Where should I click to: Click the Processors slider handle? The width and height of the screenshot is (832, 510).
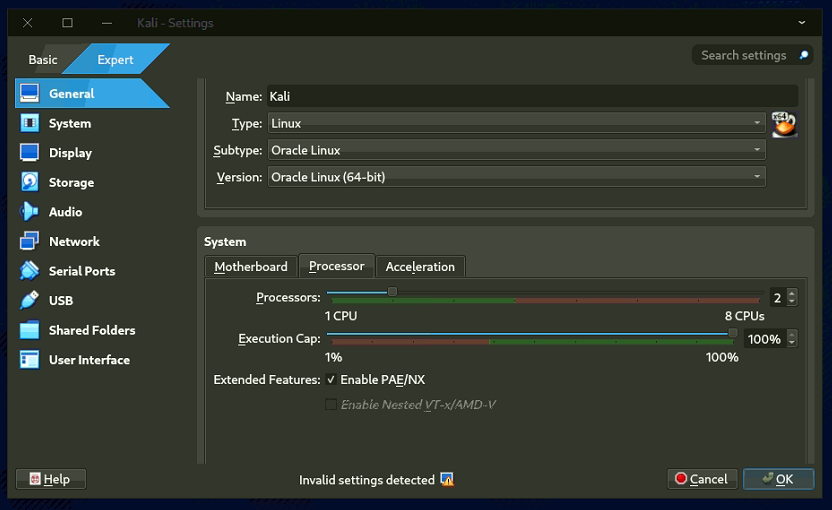point(392,292)
